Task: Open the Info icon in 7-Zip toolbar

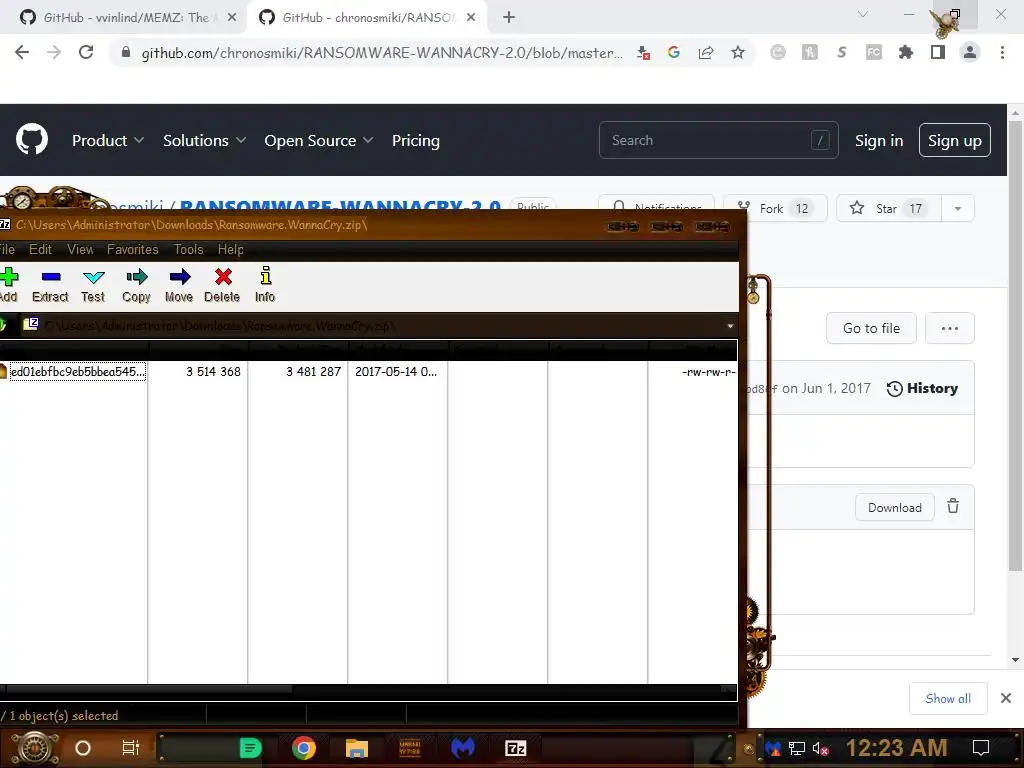Action: click(265, 286)
